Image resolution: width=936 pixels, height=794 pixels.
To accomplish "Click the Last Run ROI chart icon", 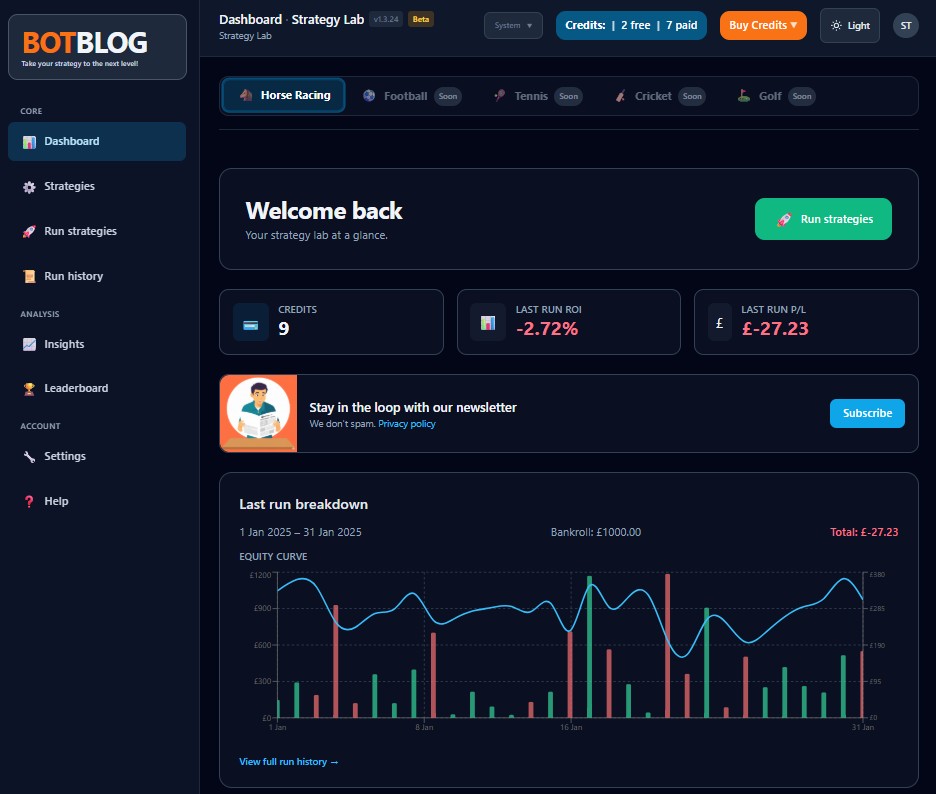I will coord(487,322).
